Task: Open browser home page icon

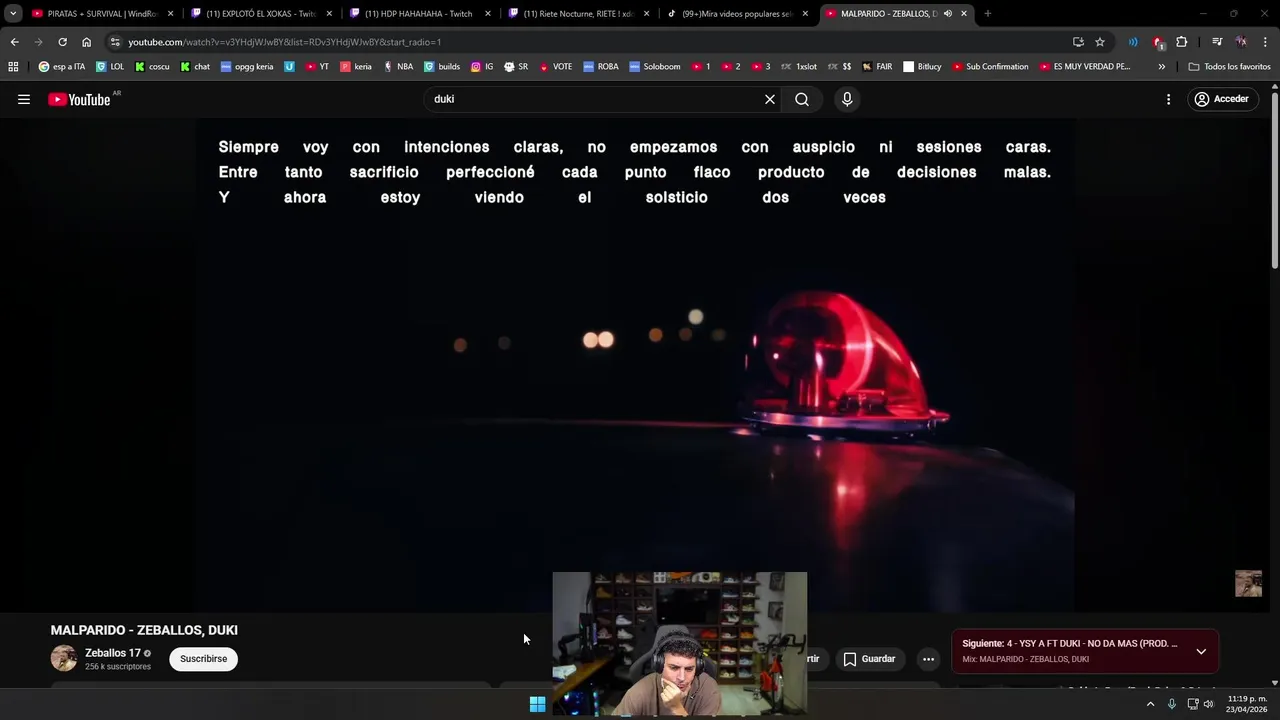Action: point(86,42)
